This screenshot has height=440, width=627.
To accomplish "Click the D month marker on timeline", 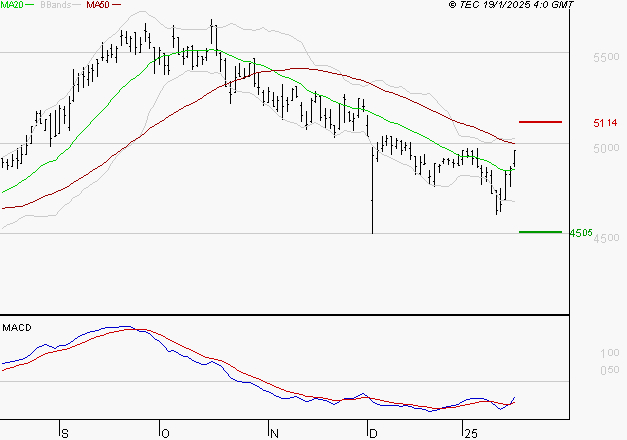I will point(373,434).
